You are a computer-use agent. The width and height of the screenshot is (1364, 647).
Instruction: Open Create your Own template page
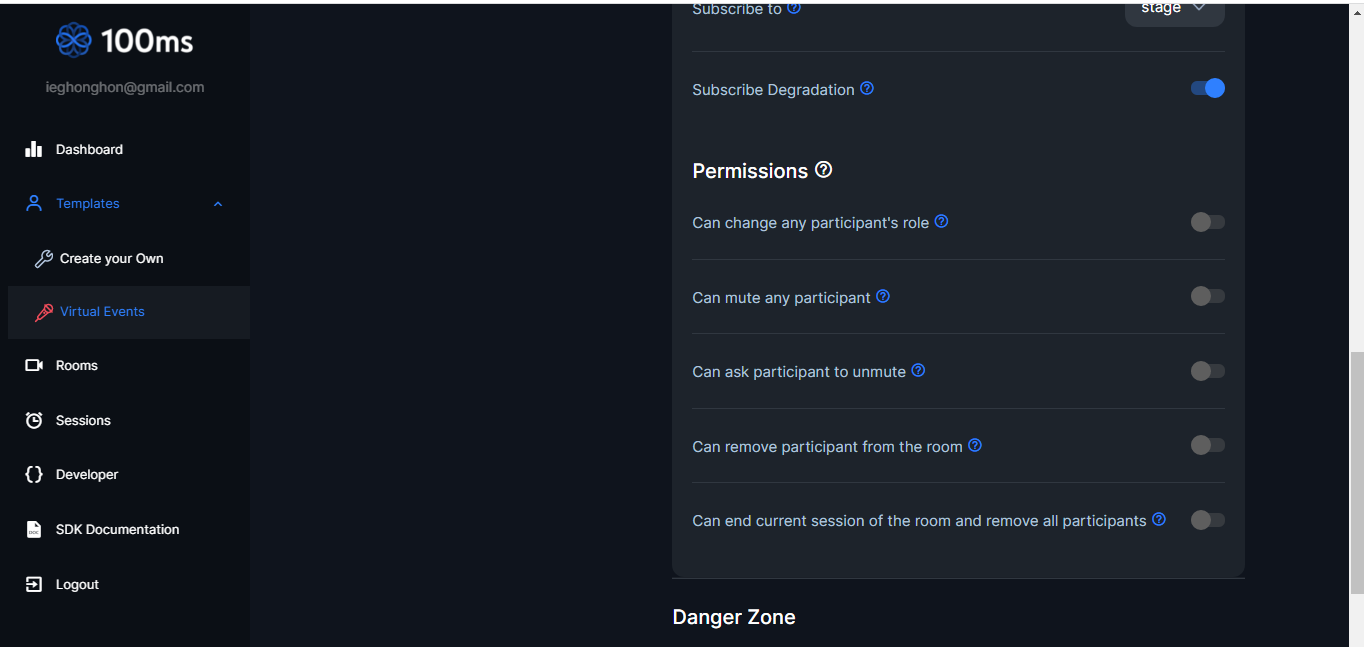[110, 258]
